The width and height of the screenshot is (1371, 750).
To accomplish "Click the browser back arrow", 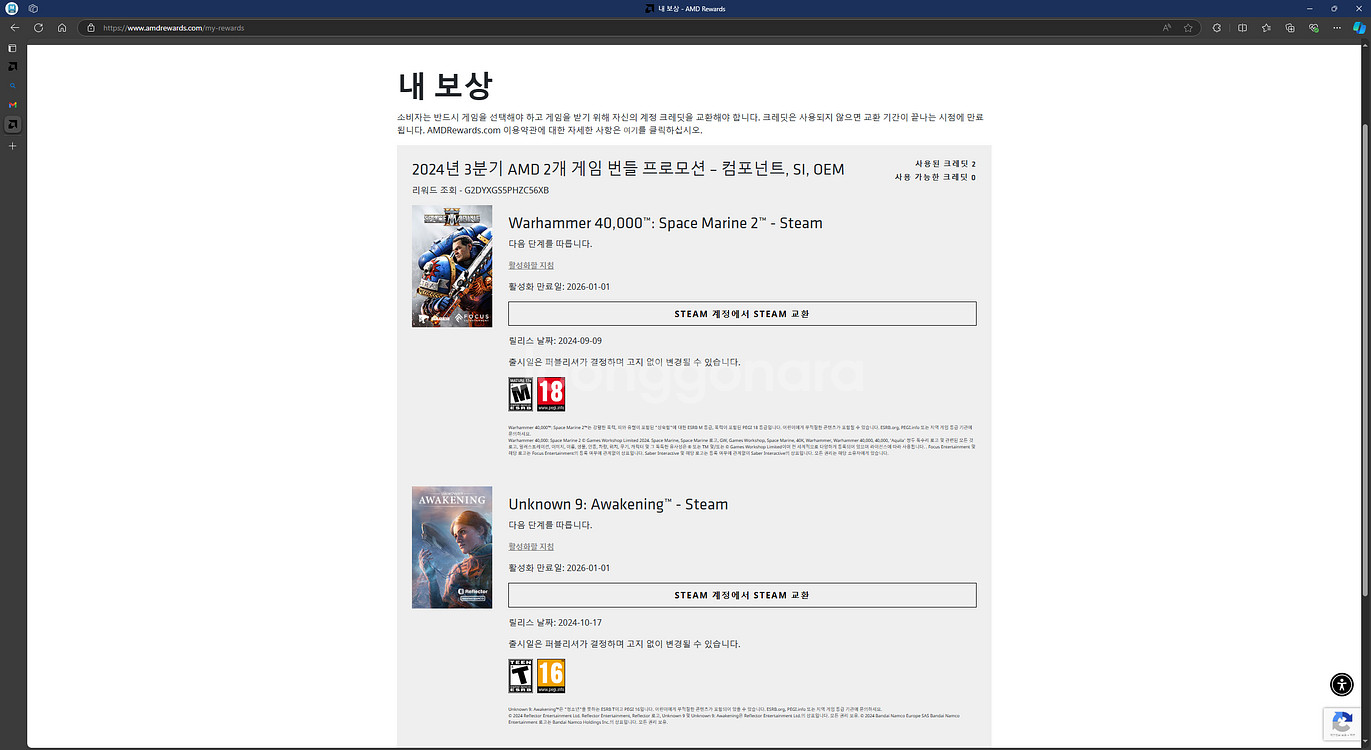I will (x=14, y=28).
